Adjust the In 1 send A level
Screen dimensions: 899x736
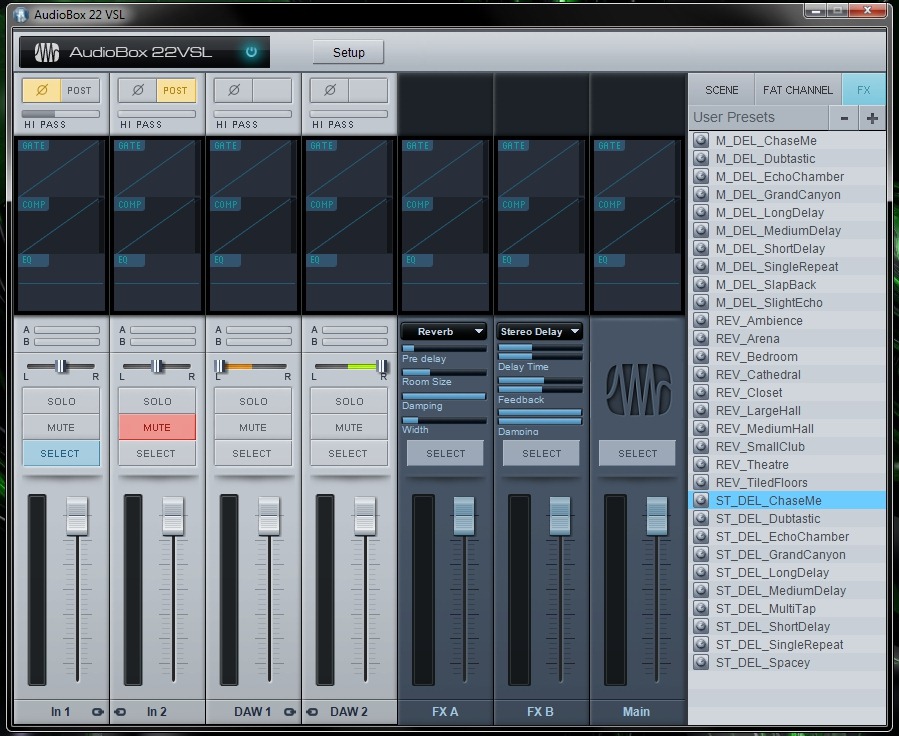67,330
